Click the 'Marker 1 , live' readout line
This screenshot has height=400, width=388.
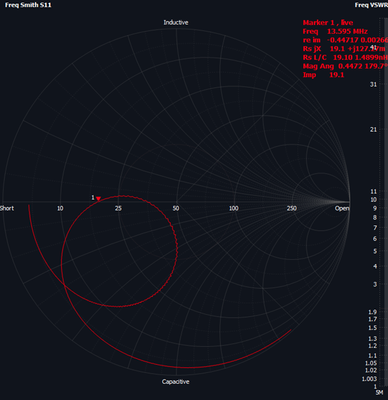point(328,23)
